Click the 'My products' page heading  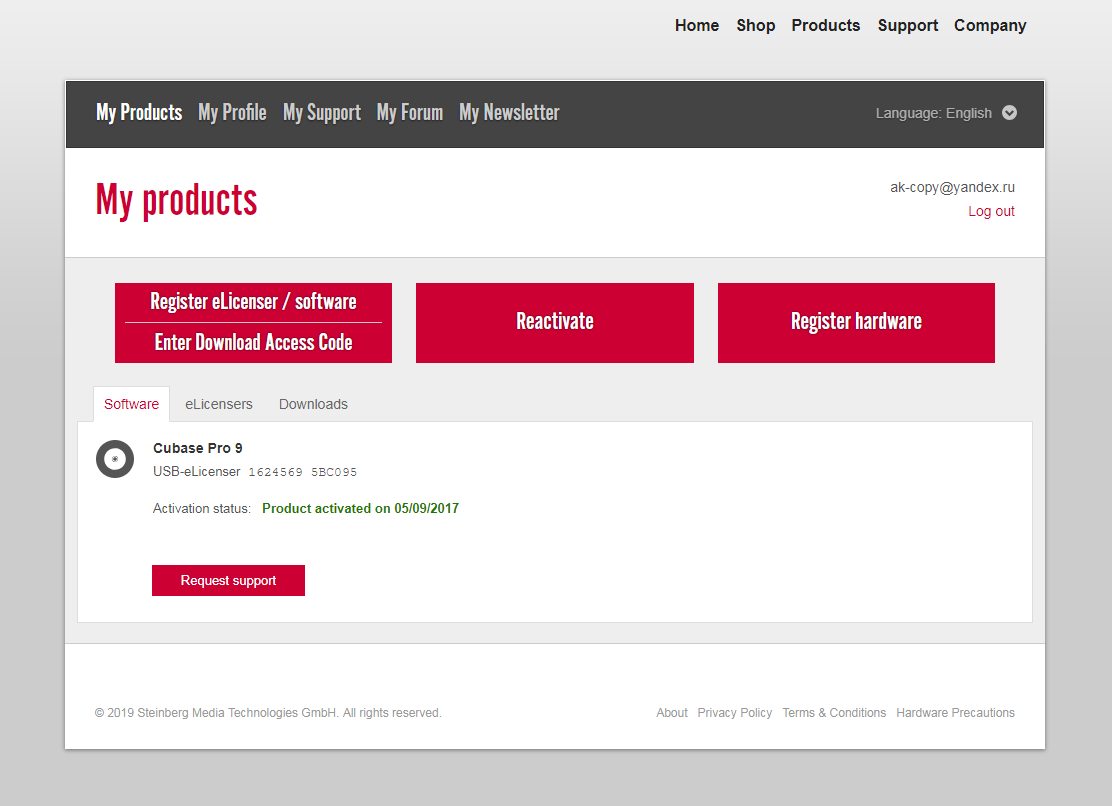pos(177,200)
